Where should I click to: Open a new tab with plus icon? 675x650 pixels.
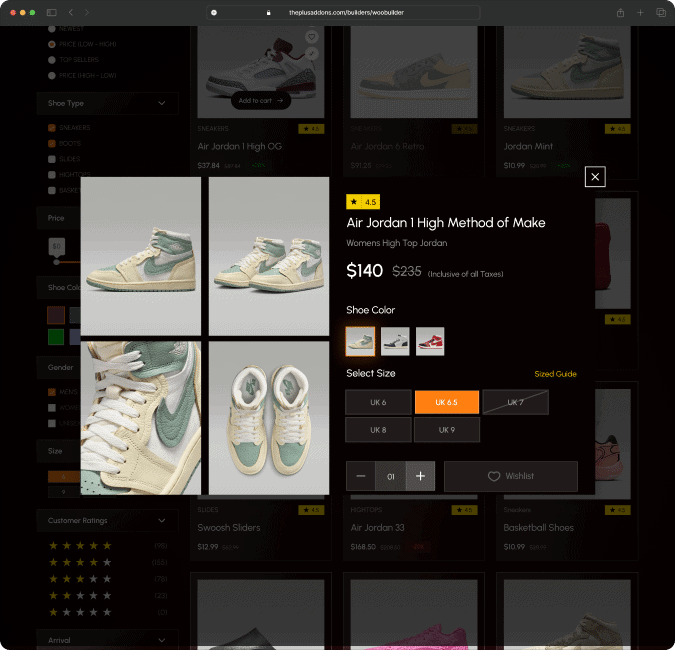point(641,12)
